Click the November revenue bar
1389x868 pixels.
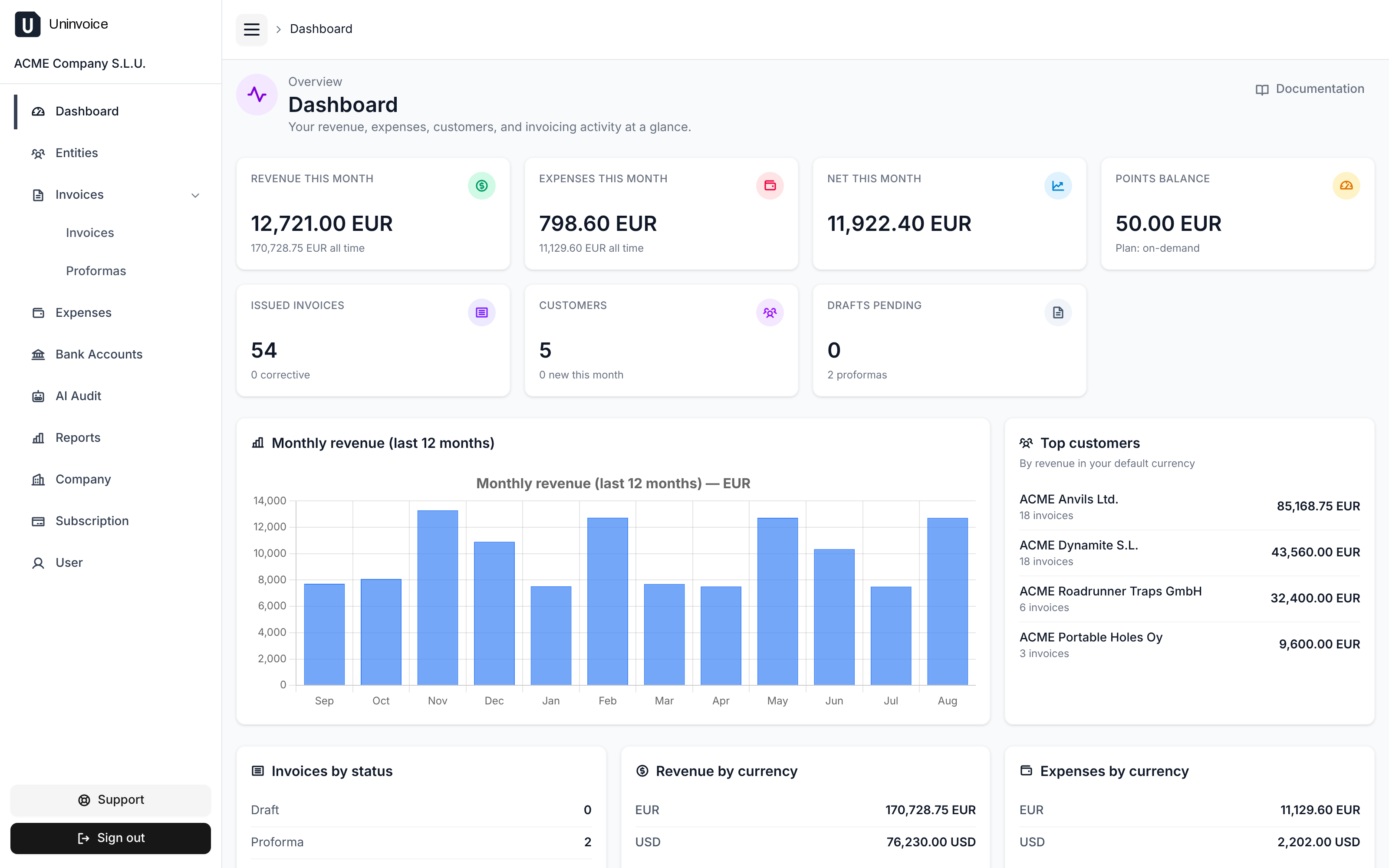pos(438,598)
